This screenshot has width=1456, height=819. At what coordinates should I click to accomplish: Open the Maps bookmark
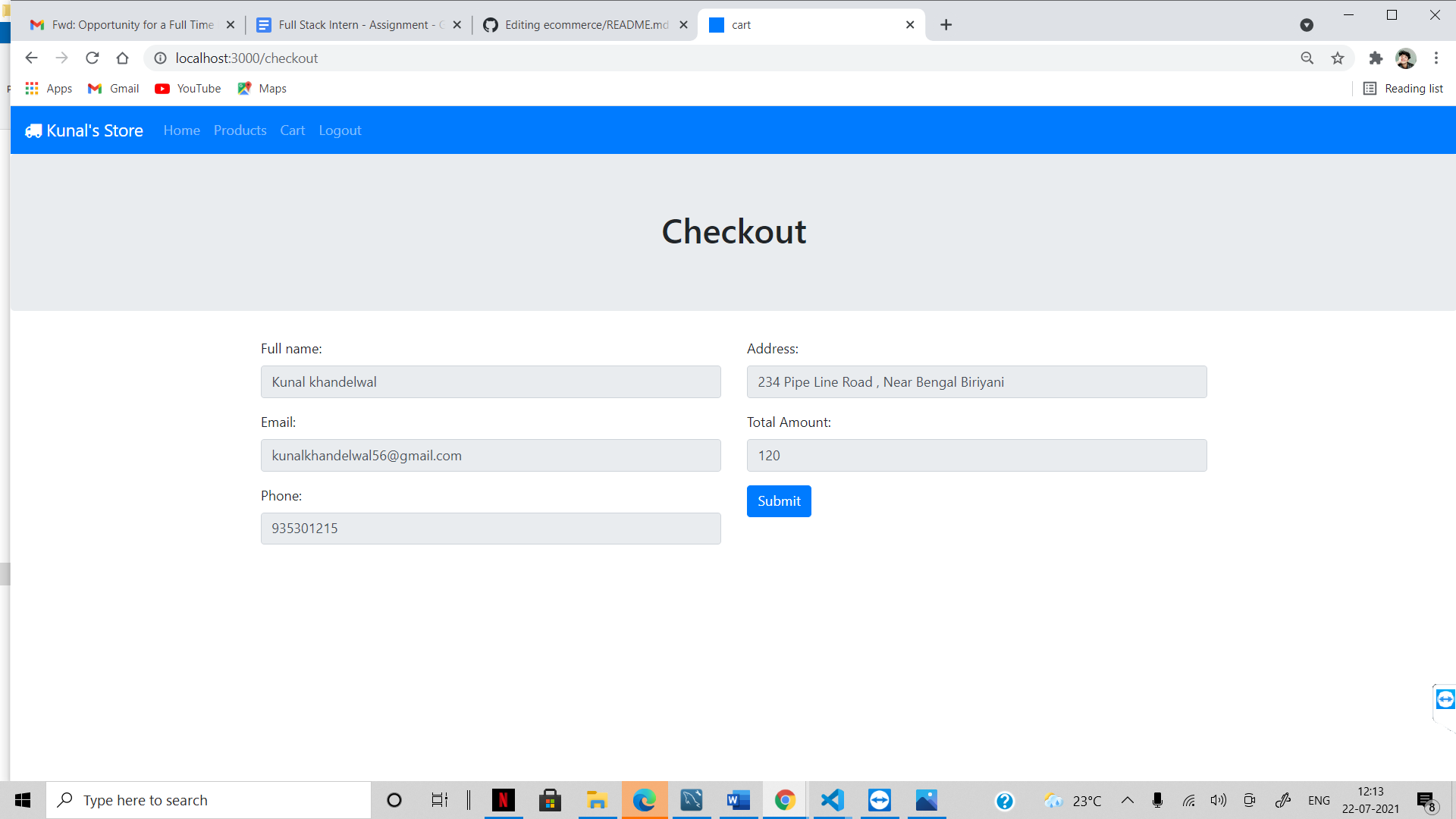coord(262,89)
